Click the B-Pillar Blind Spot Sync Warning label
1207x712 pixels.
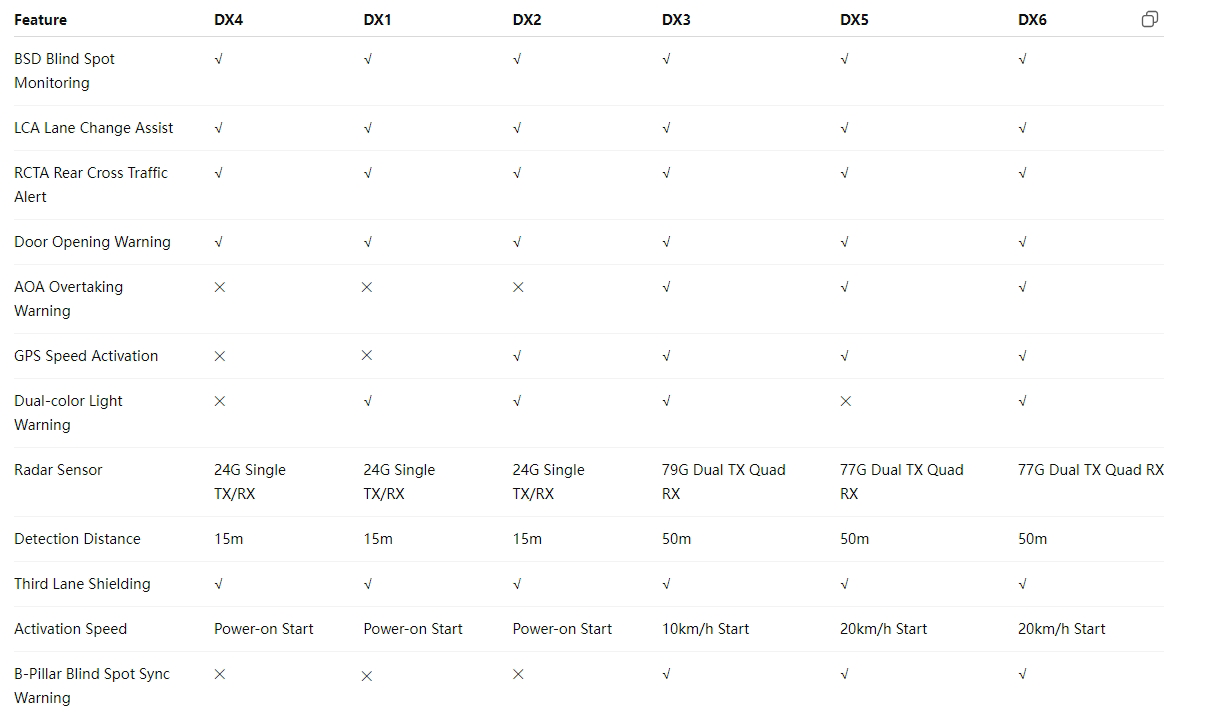[x=92, y=686]
